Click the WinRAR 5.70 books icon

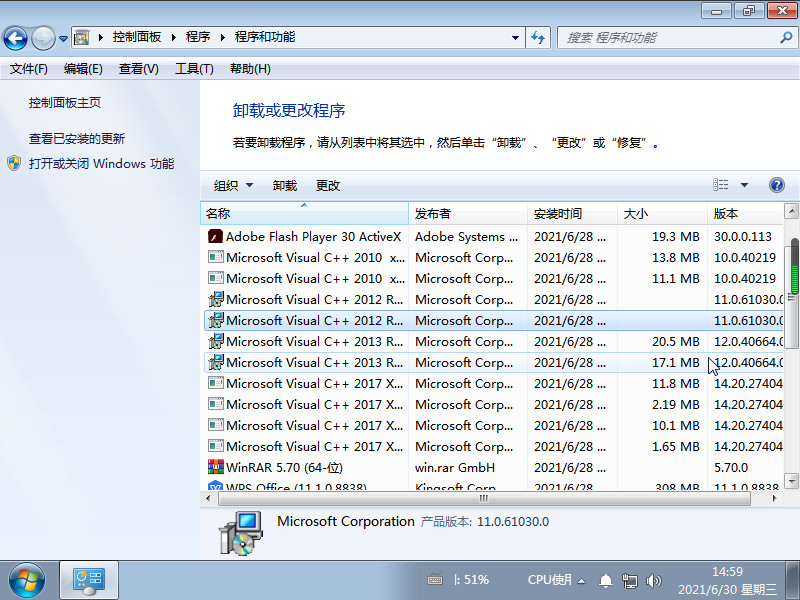click(216, 467)
